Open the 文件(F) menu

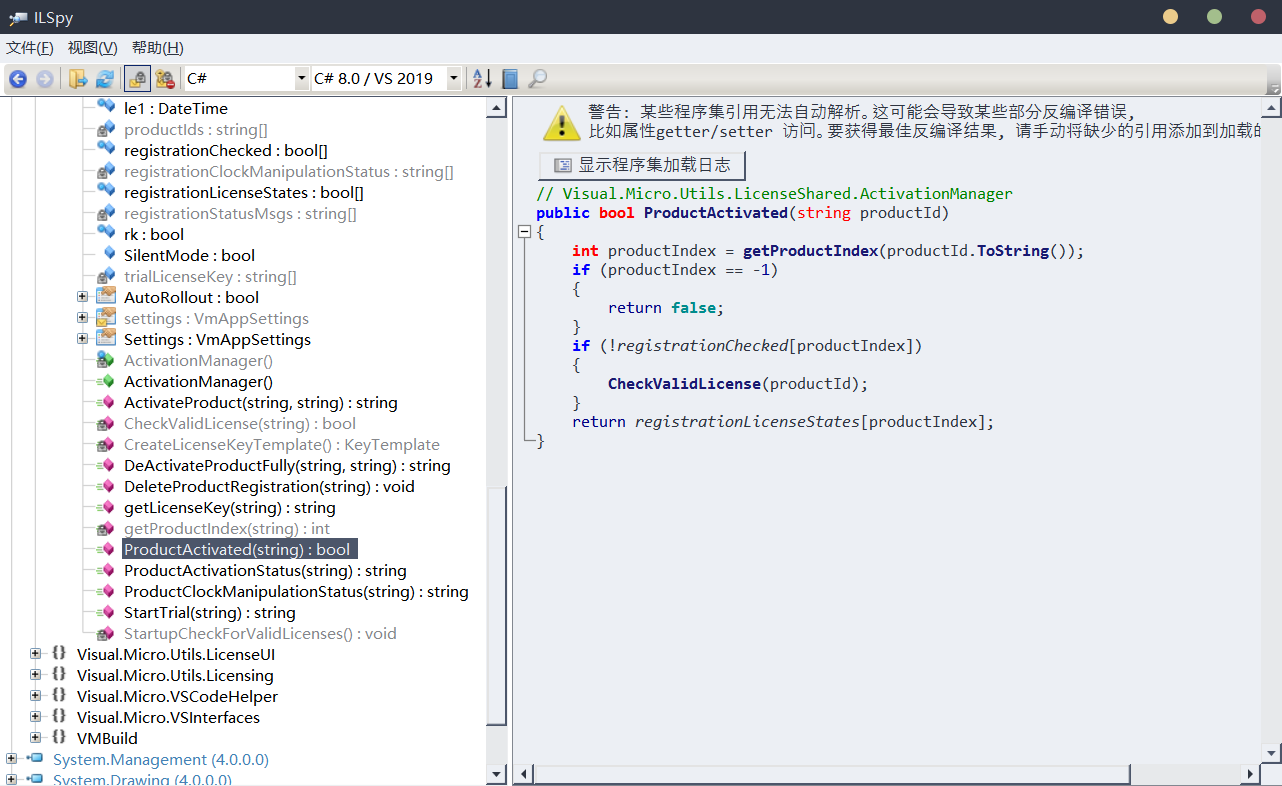(29, 47)
